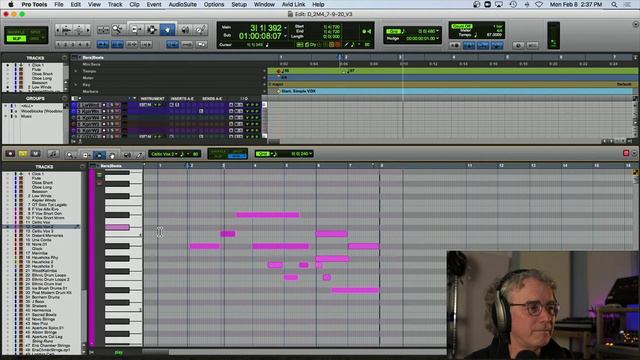Open the File menu
Image resolution: width=640 pixels, height=360 pixels.
pyautogui.click(x=59, y=4)
